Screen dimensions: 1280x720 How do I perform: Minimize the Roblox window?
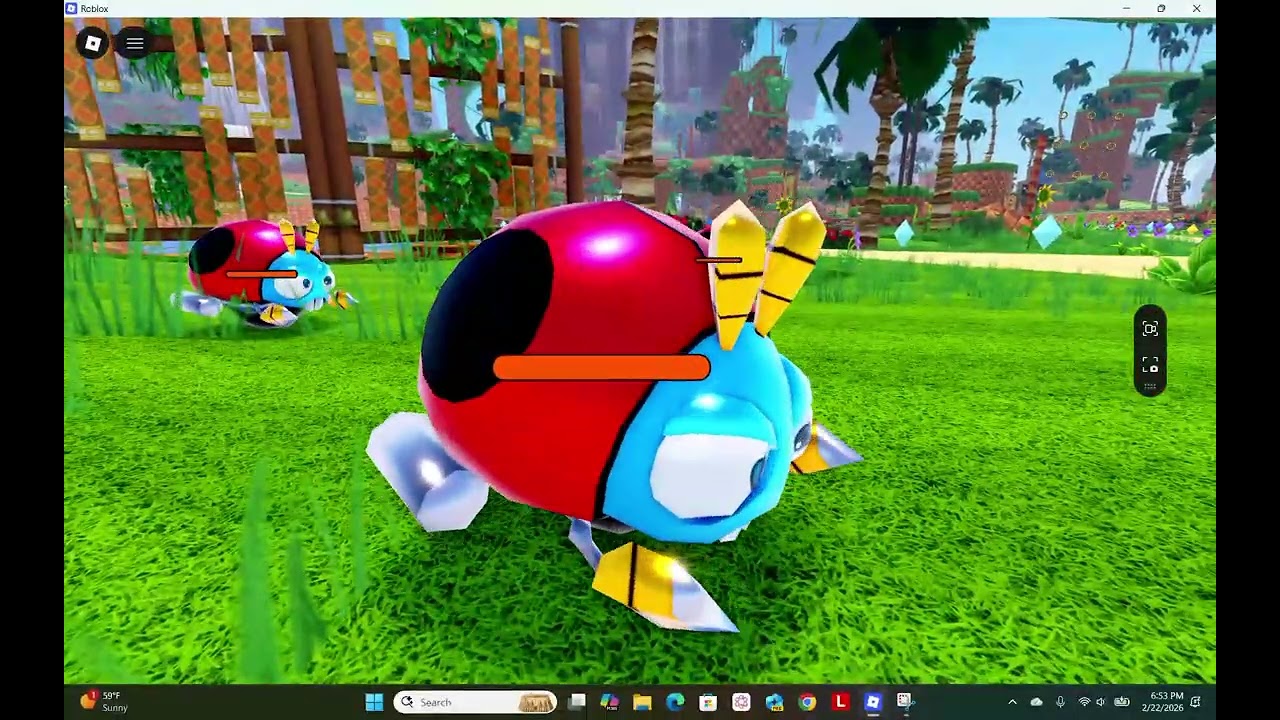click(x=1126, y=9)
